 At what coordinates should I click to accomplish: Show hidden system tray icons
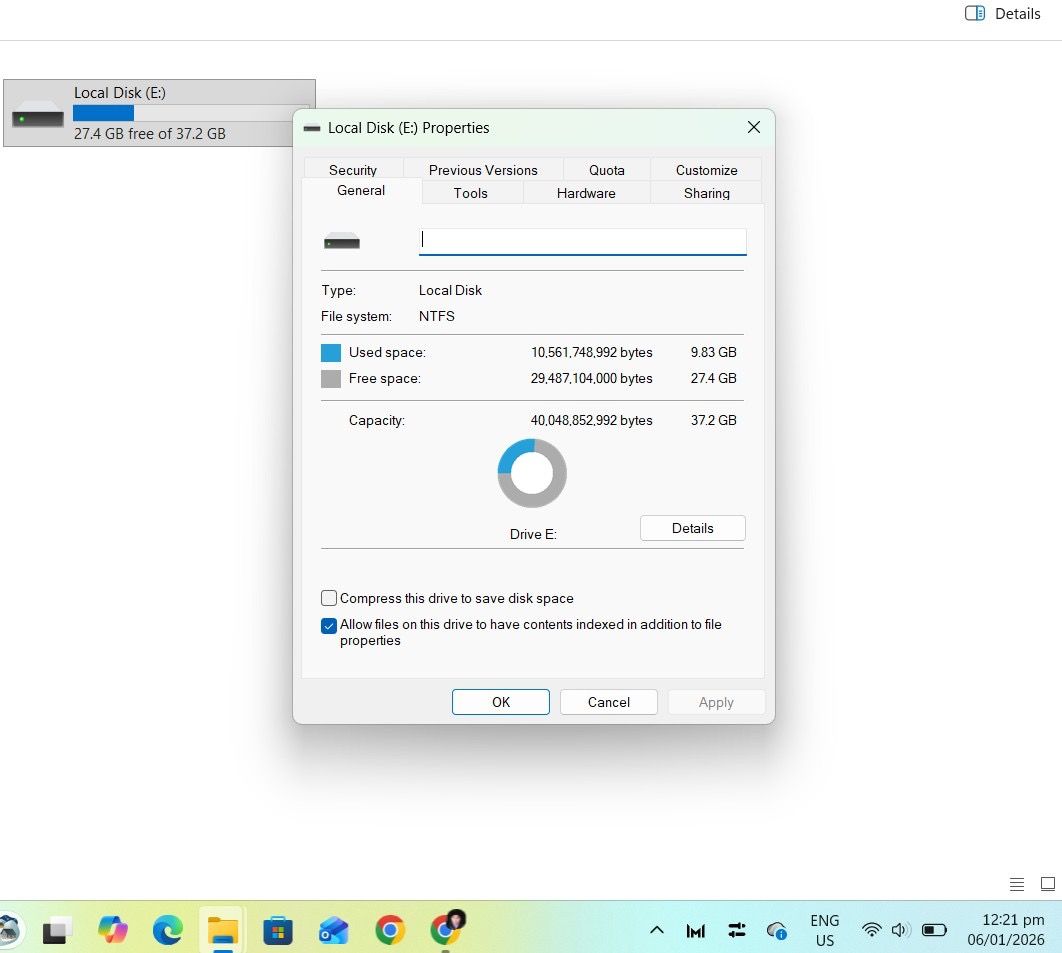656,930
